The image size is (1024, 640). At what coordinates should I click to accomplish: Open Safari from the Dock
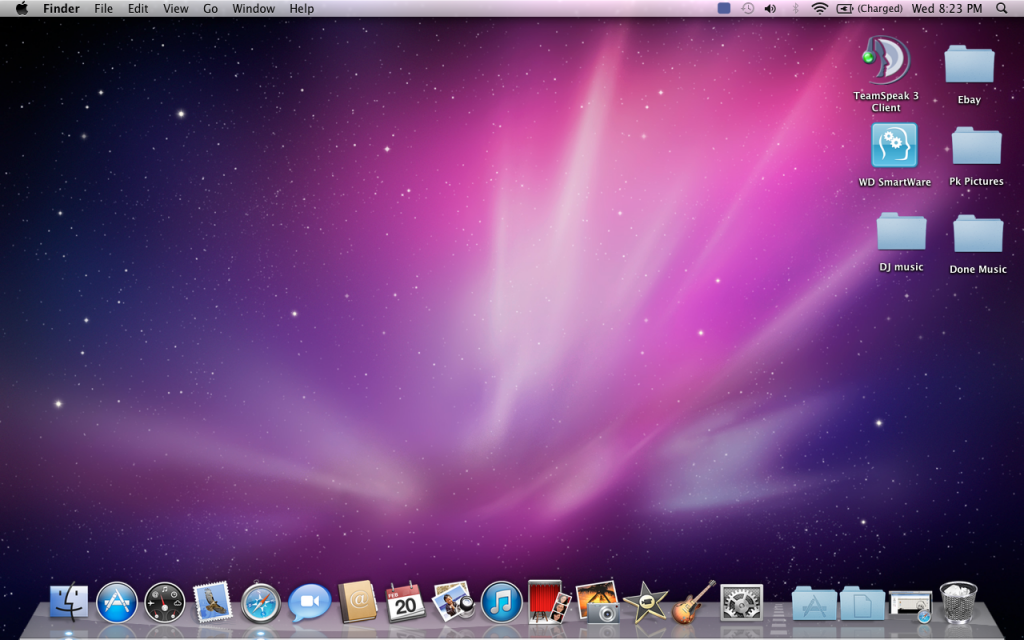pos(260,602)
